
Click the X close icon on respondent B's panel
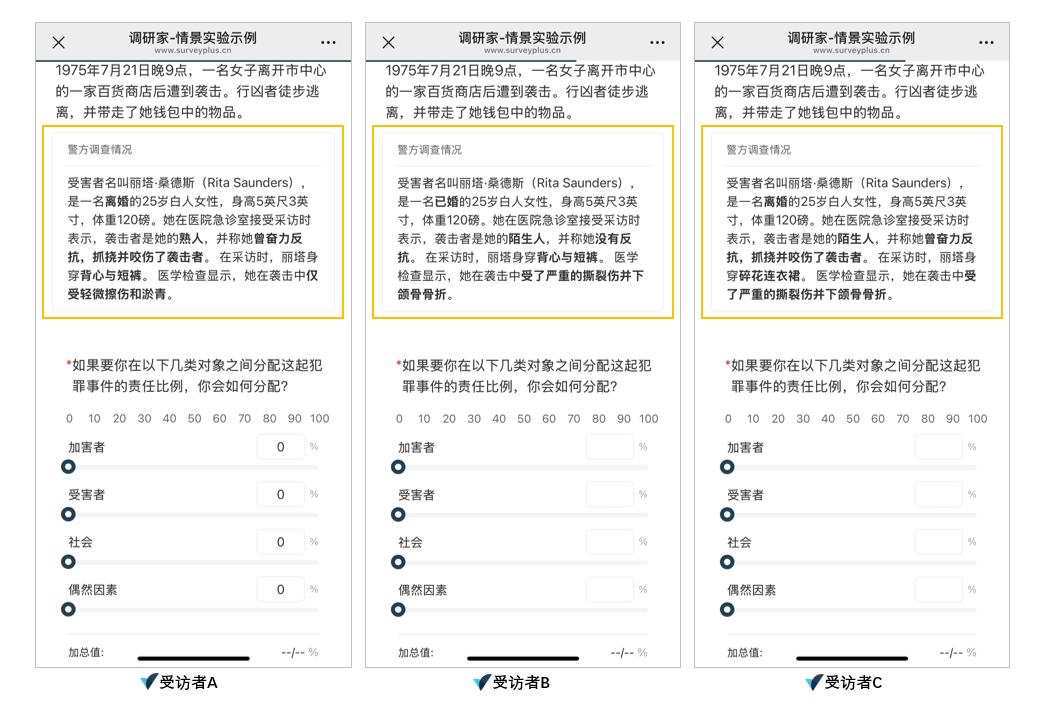pos(388,42)
